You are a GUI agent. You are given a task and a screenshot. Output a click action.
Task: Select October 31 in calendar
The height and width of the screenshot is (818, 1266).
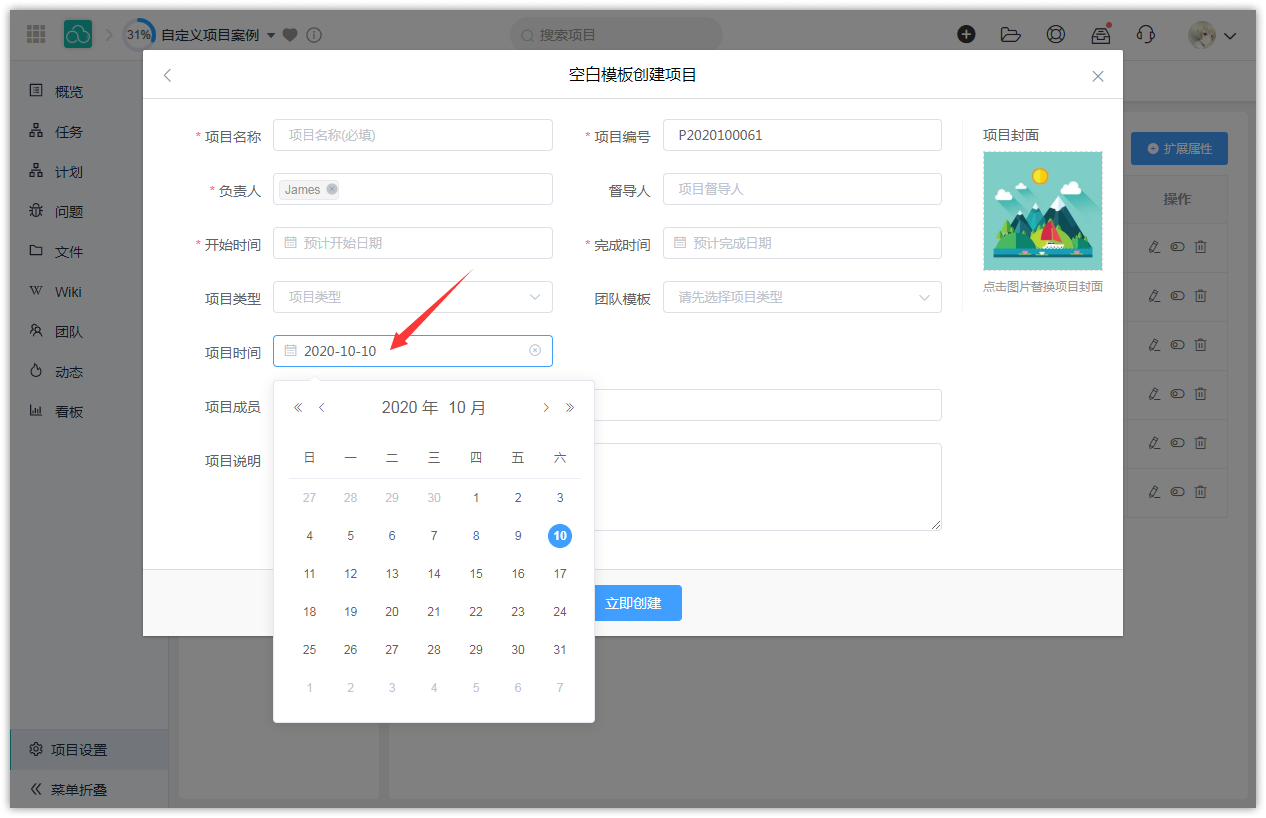pyautogui.click(x=560, y=650)
